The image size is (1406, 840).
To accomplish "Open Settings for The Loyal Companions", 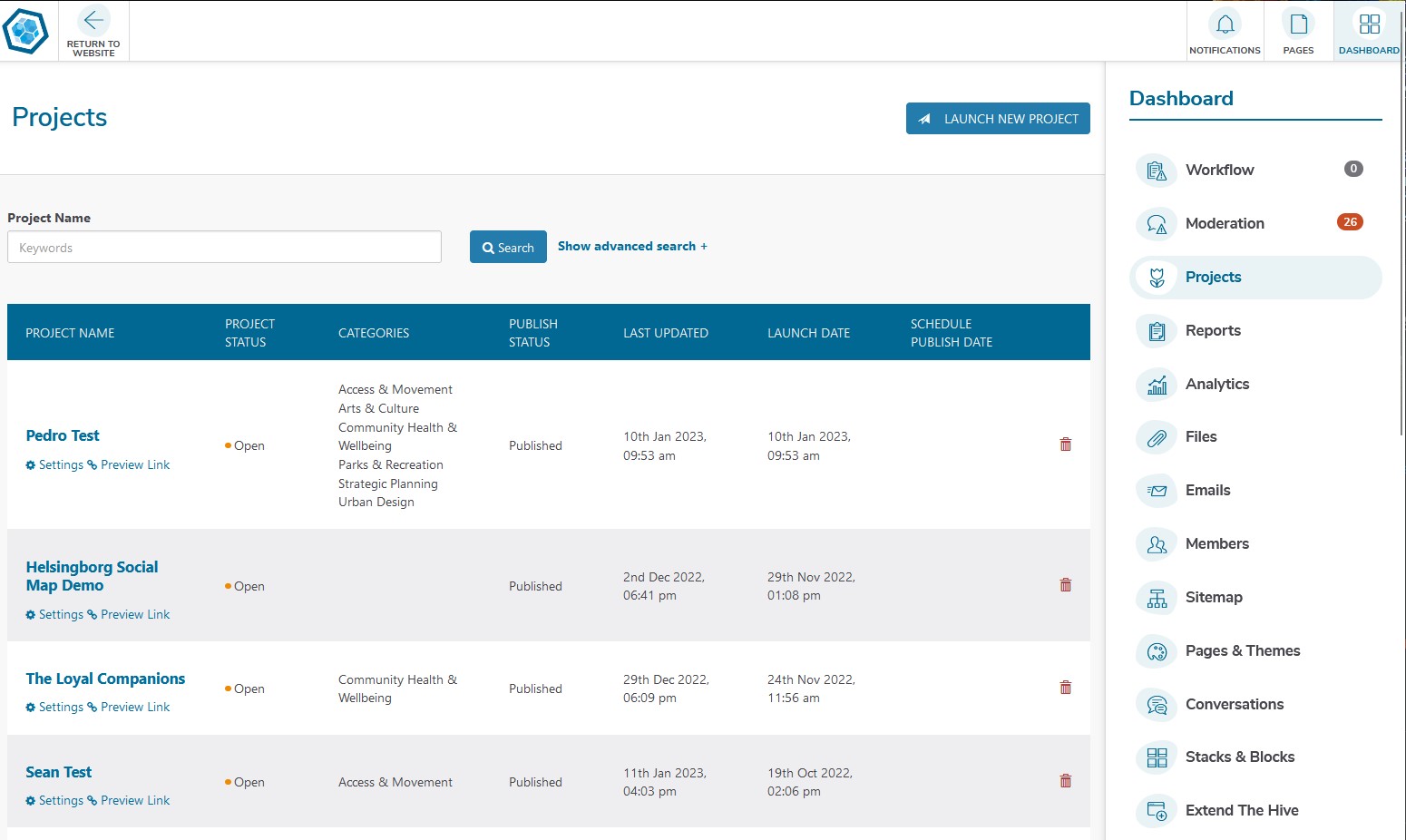I will [54, 707].
